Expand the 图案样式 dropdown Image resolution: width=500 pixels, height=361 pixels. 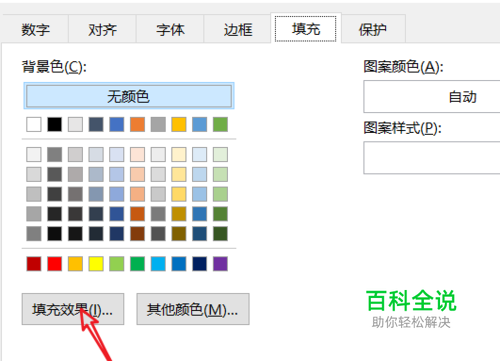[432, 157]
